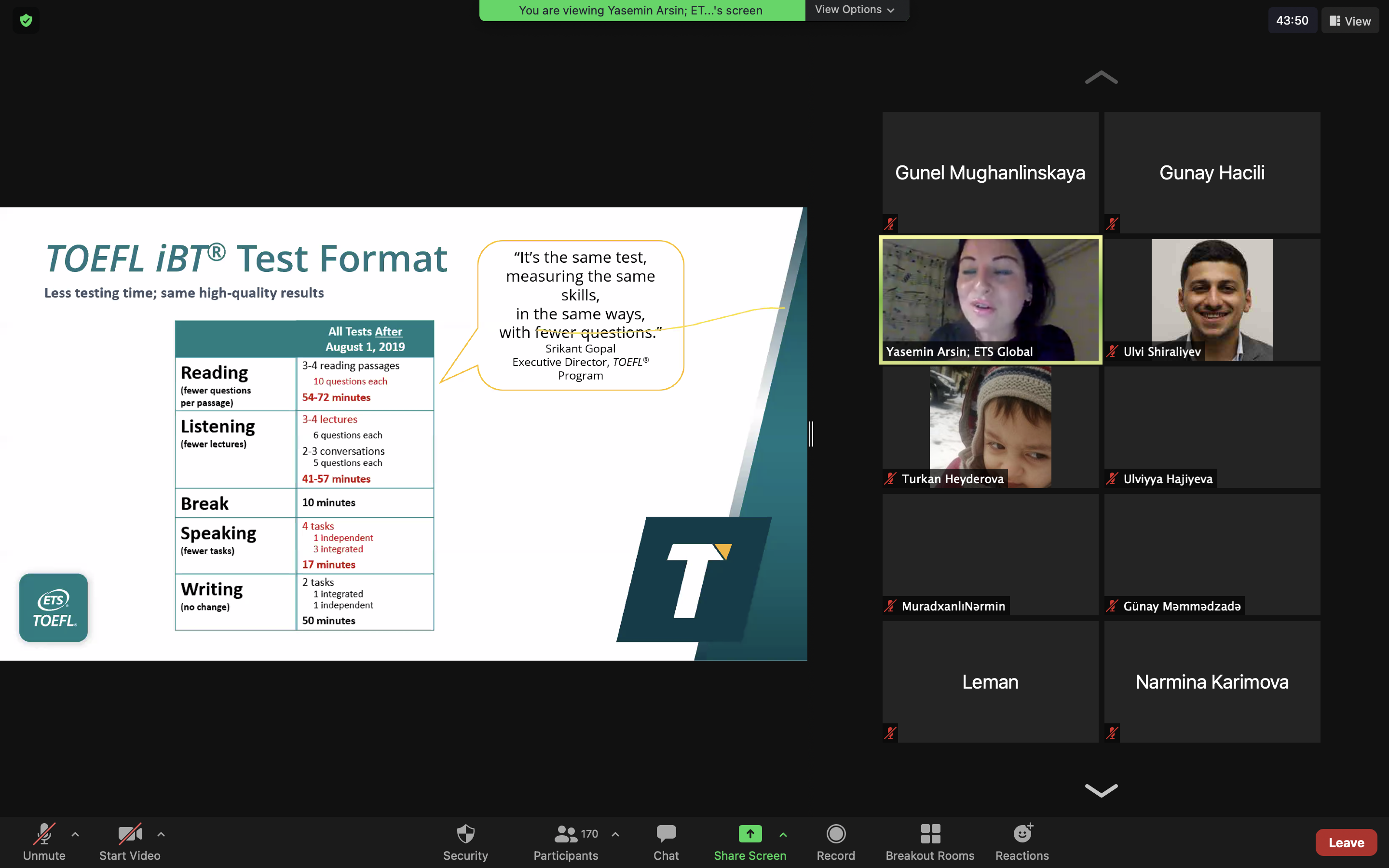Click the green Share Screen button

click(x=749, y=841)
